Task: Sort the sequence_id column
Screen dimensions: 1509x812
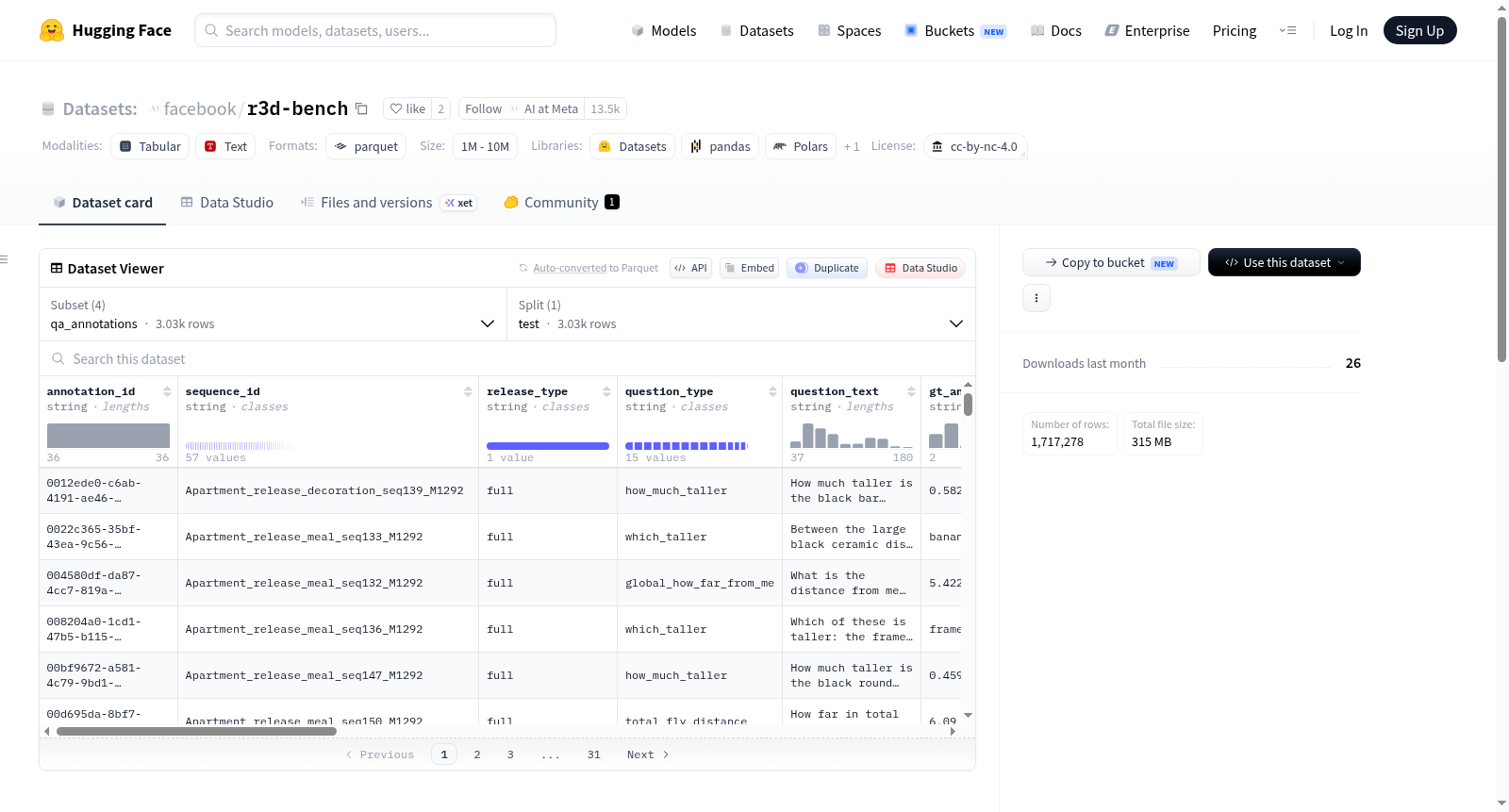Action: (468, 391)
